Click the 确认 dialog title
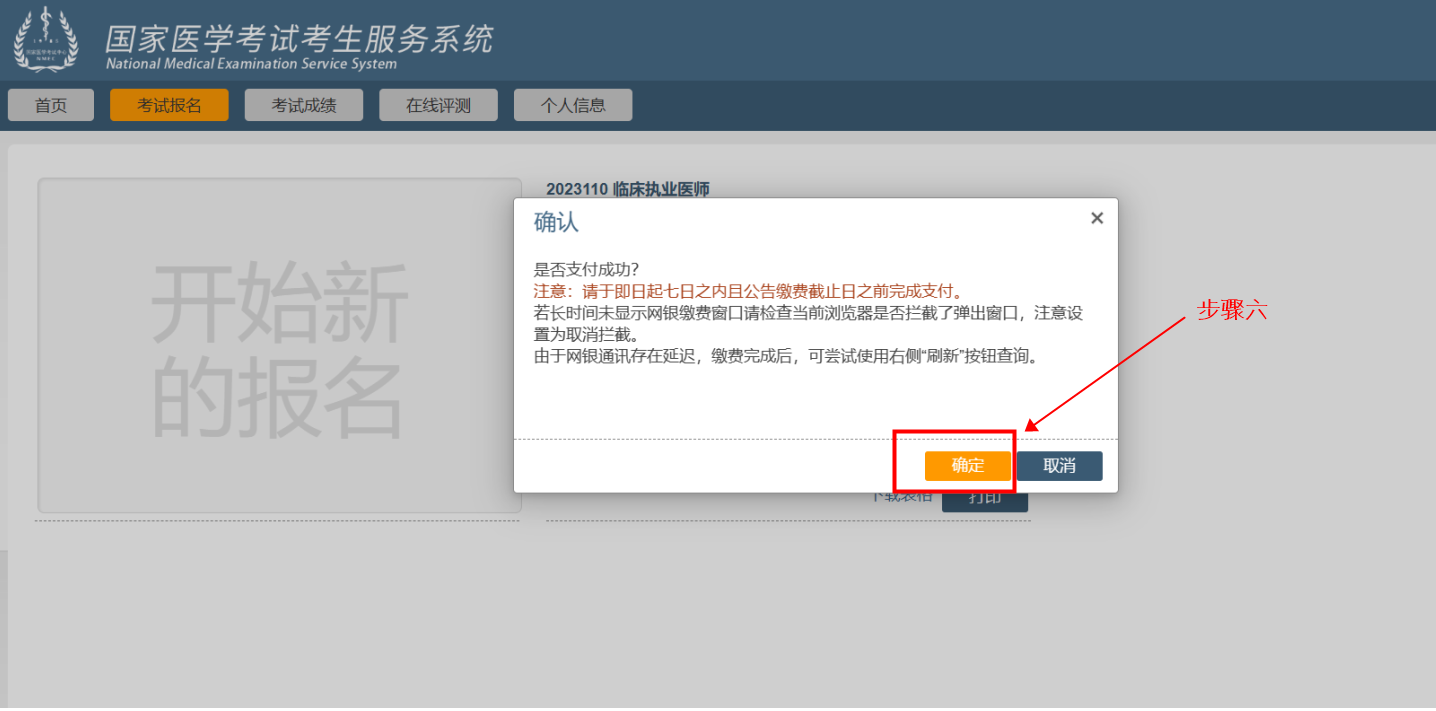 tap(556, 222)
